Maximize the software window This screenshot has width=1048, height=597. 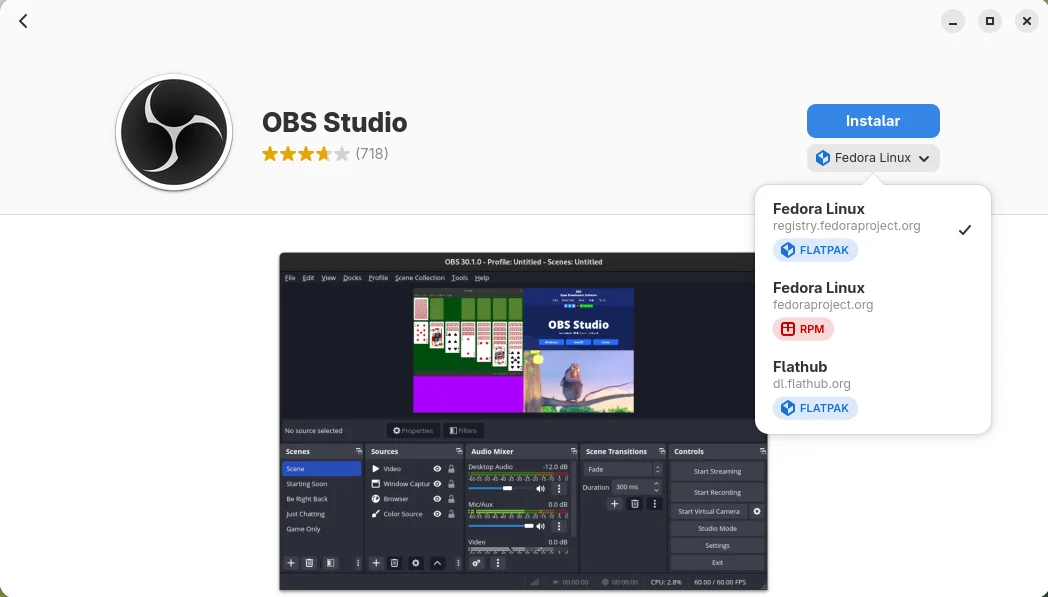(990, 21)
